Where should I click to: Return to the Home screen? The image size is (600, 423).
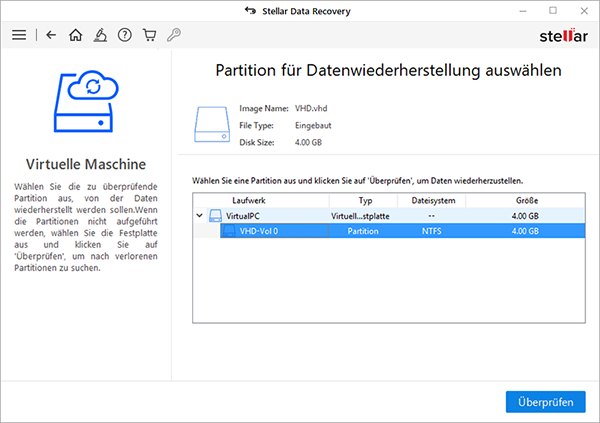[x=76, y=34]
